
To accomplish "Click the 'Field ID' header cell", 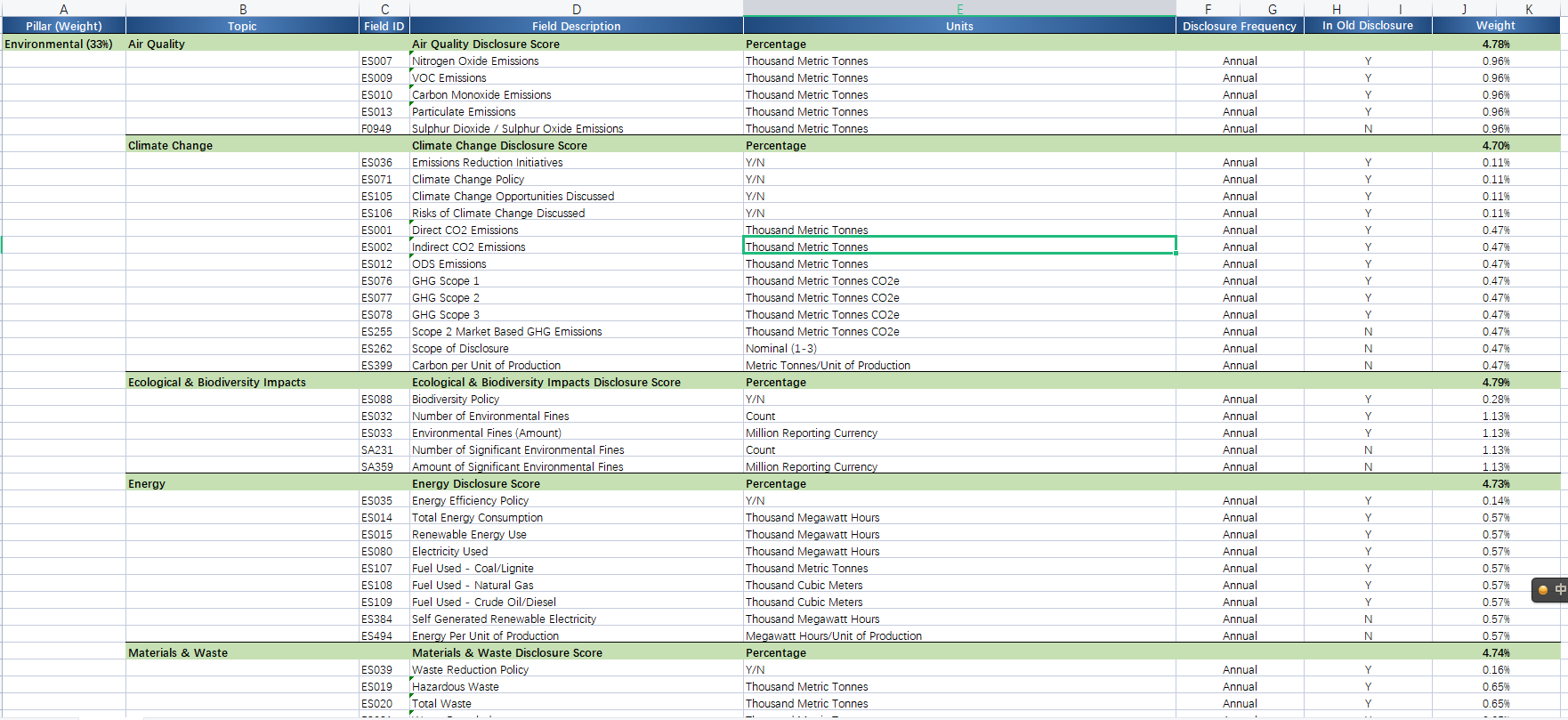I will point(384,26).
